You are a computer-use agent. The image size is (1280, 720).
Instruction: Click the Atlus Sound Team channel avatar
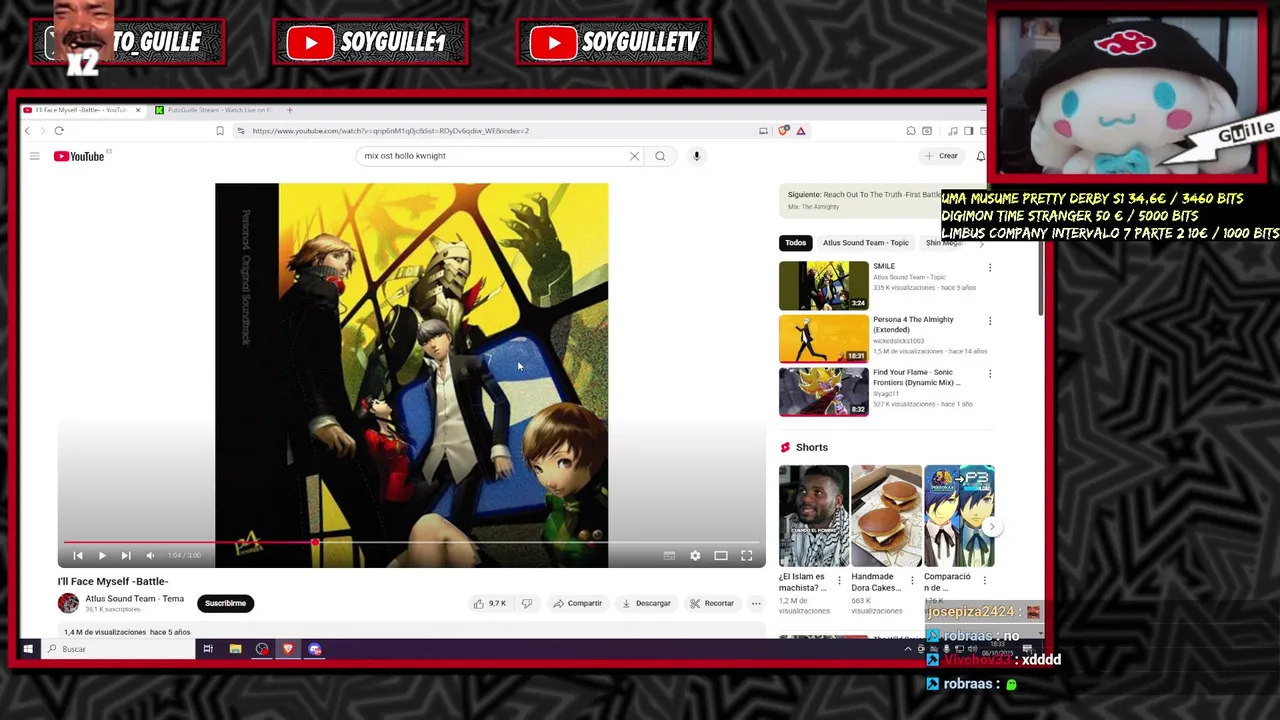[x=68, y=603]
